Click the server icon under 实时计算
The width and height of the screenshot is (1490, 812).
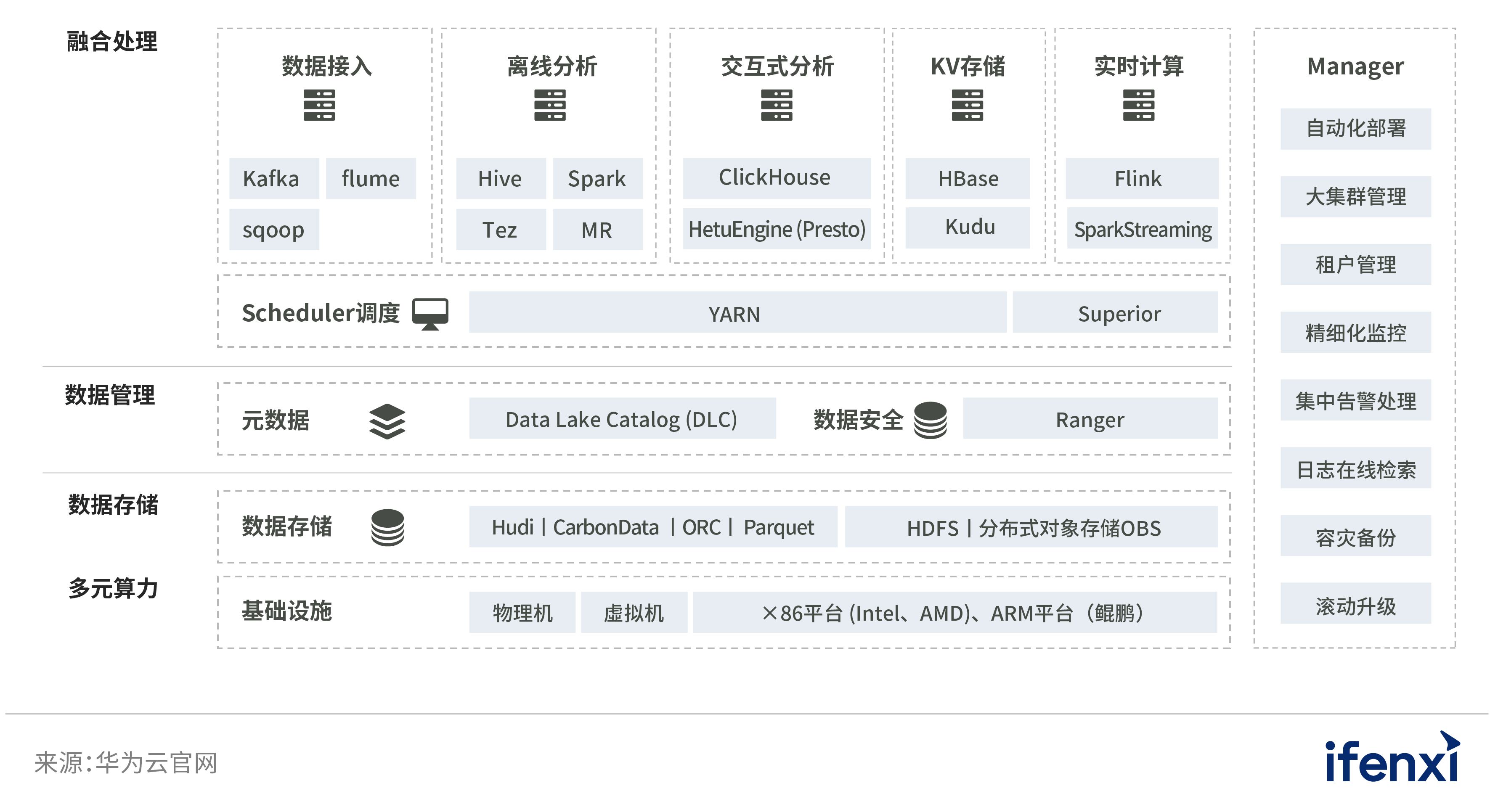click(x=1138, y=105)
